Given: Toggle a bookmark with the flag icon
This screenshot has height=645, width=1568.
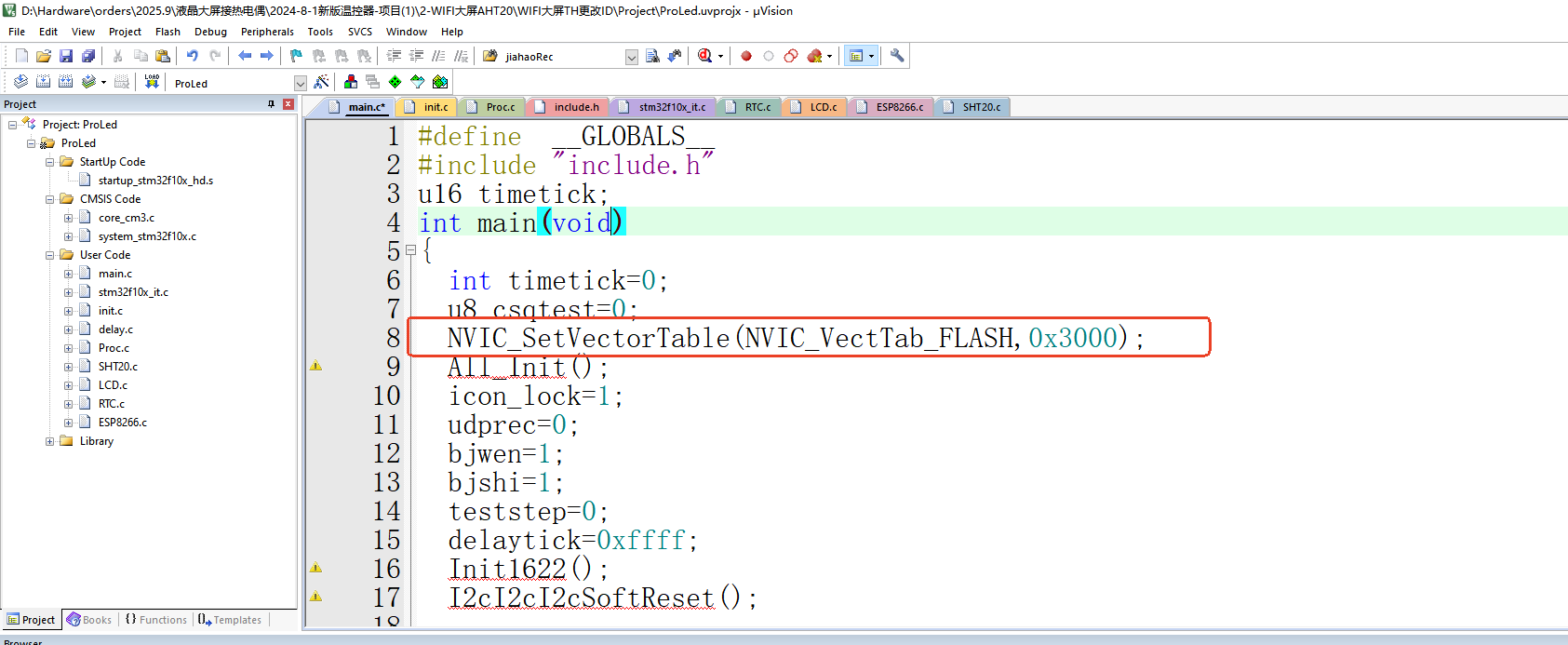Looking at the screenshot, I should click(296, 56).
